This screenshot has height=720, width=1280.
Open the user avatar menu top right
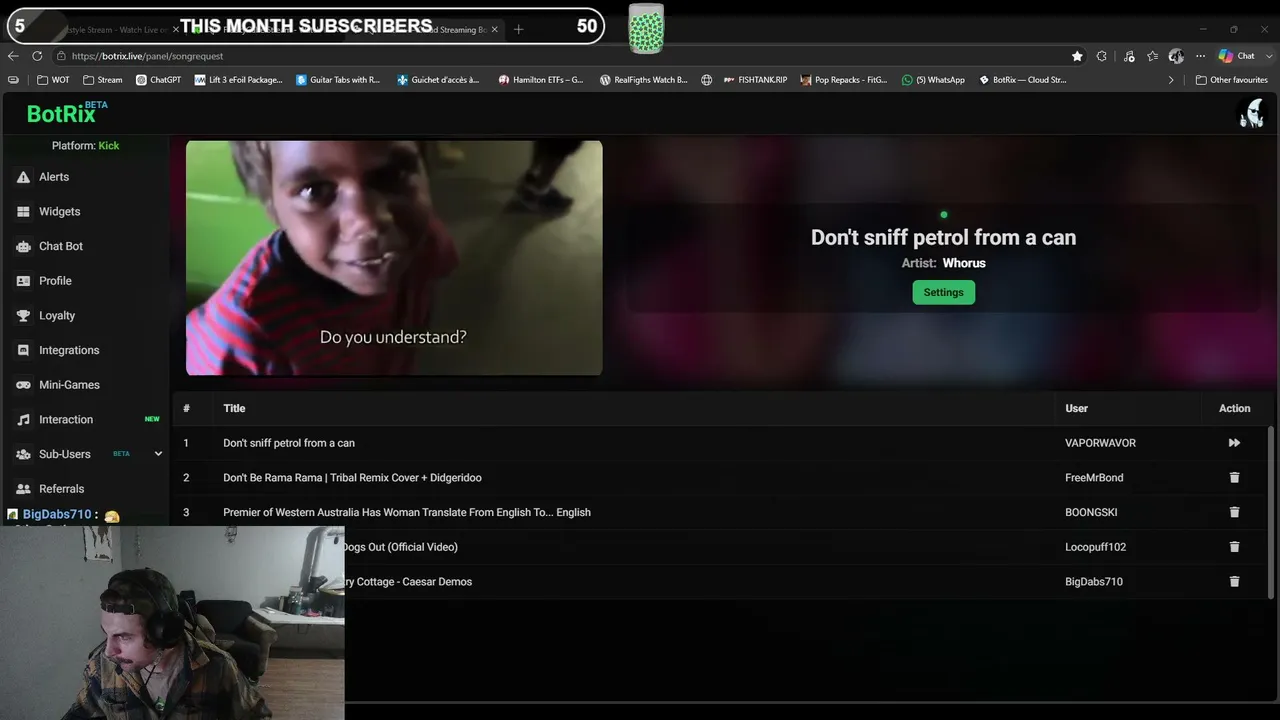(x=1251, y=114)
